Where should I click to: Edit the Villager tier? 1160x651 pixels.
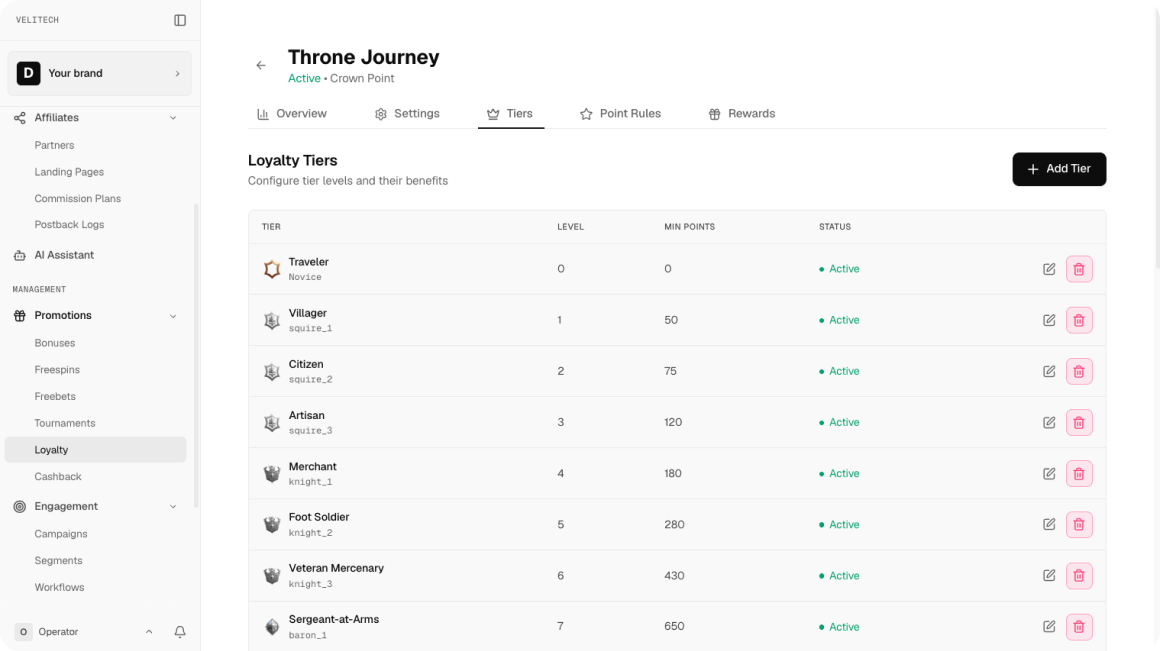(1049, 320)
